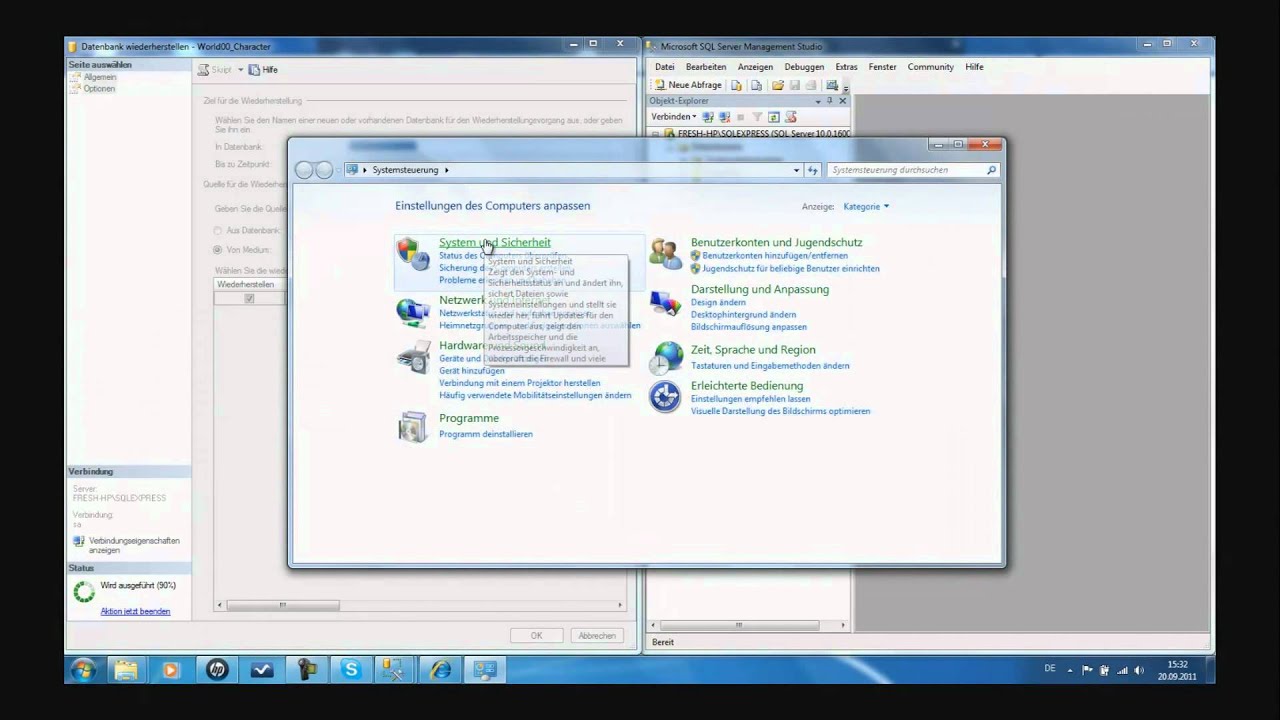The width and height of the screenshot is (1280, 720).
Task: Click the Skript button in restore dialog
Action: click(x=215, y=70)
